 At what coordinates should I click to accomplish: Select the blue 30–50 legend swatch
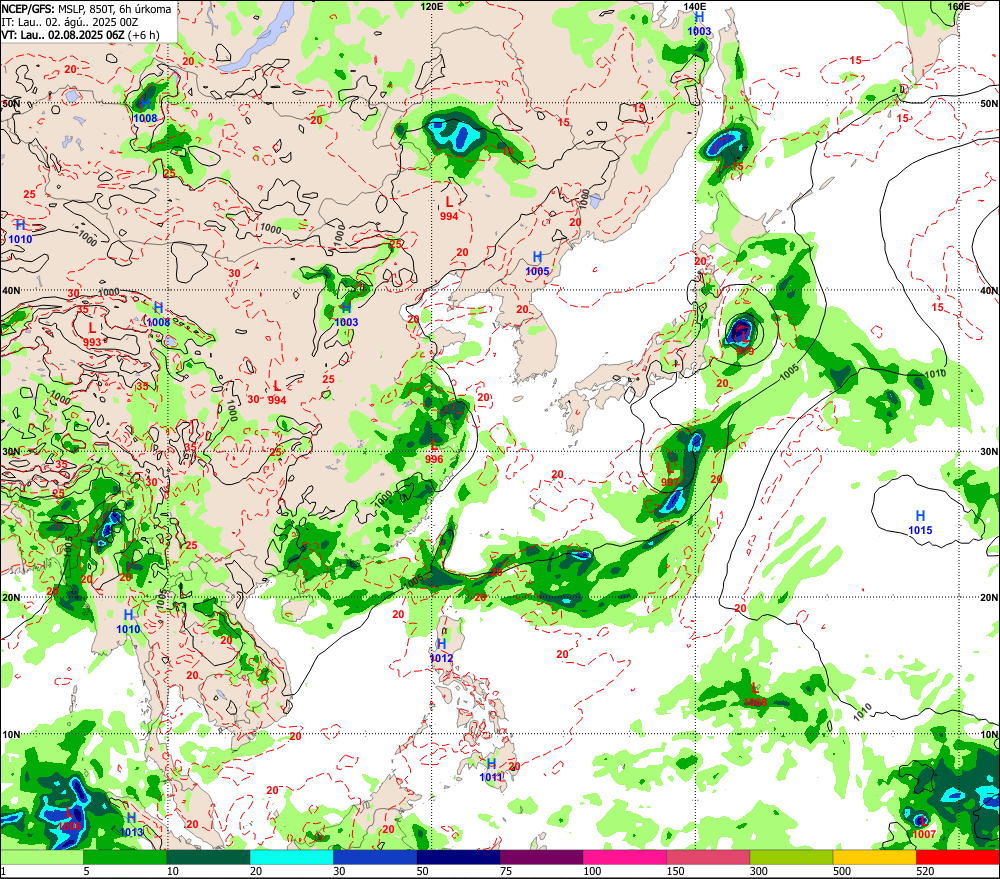point(374,857)
